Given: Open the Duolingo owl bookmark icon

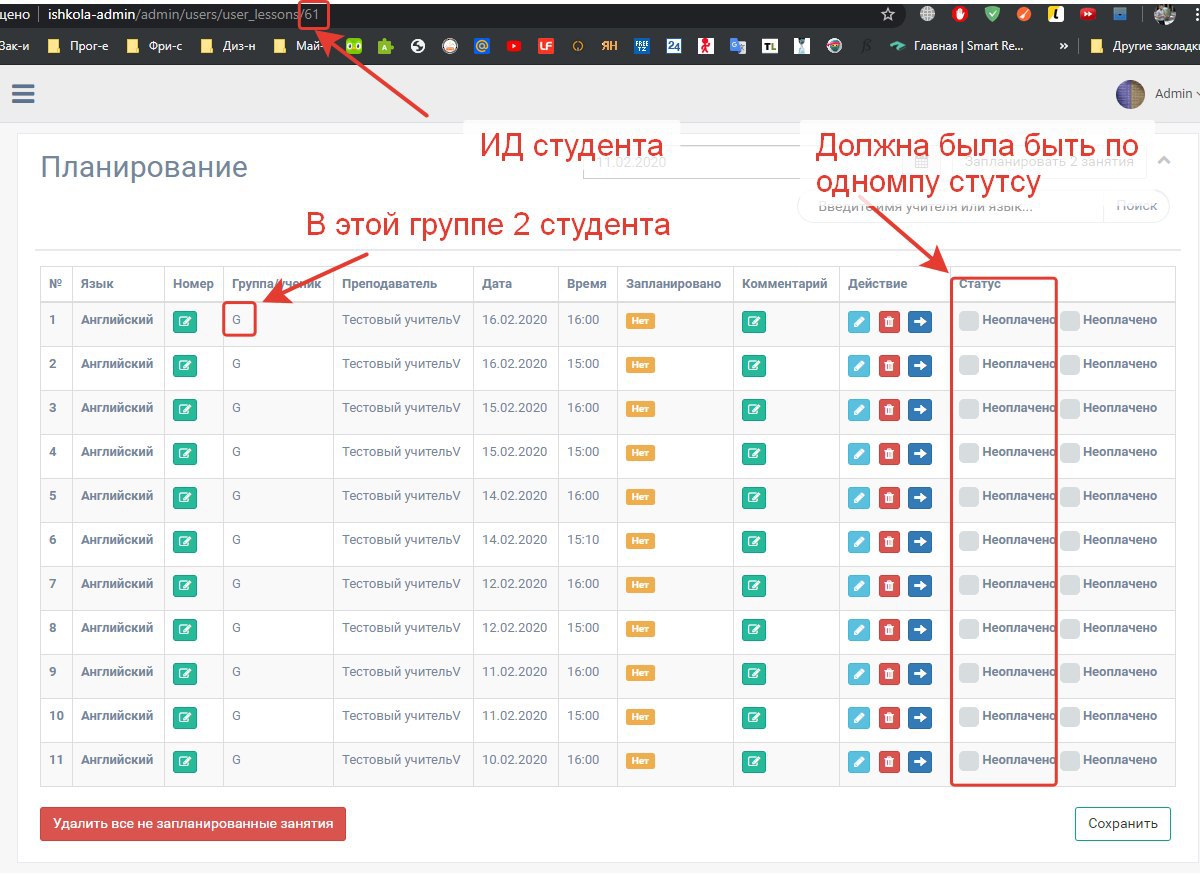Looking at the screenshot, I should coord(354,45).
